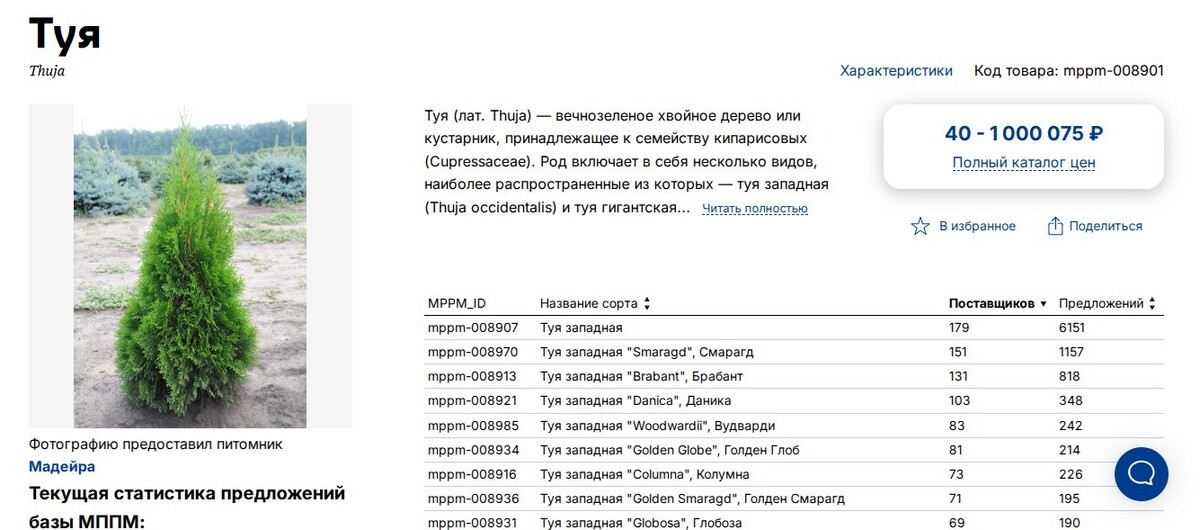
Task: Click the В избранное label
Action: pyautogui.click(x=977, y=226)
